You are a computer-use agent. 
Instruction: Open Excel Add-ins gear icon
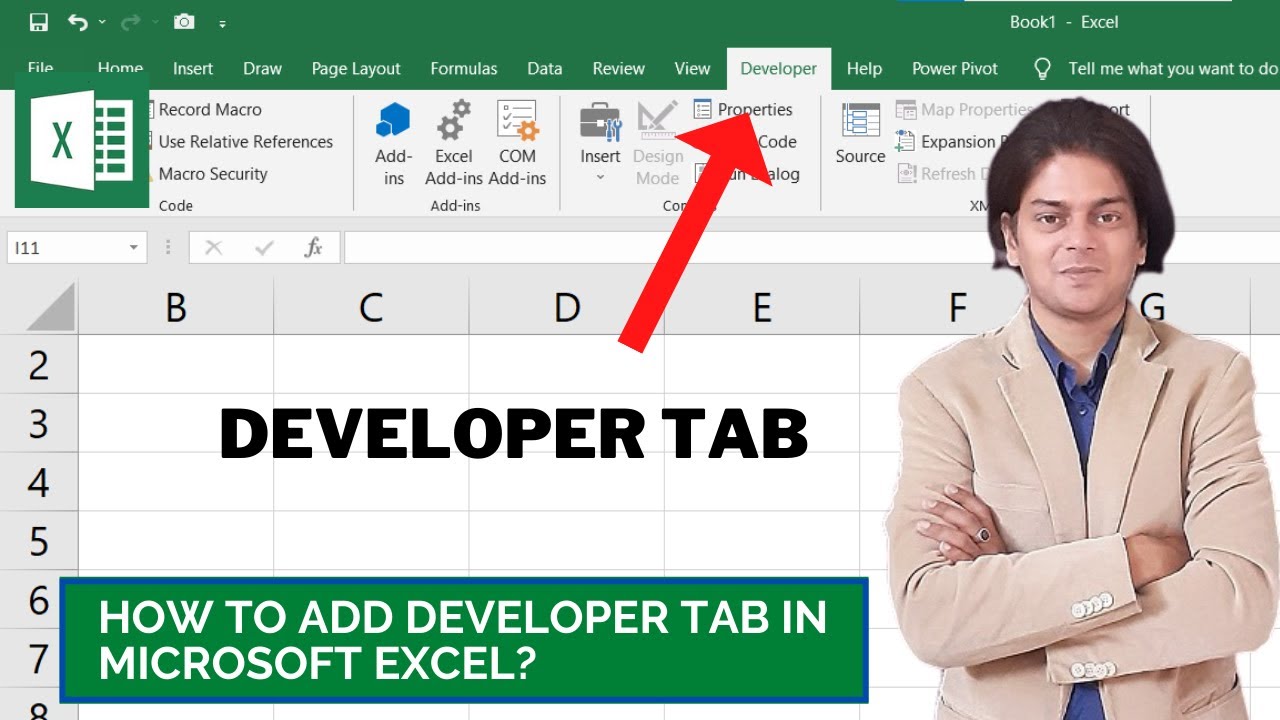(x=453, y=120)
